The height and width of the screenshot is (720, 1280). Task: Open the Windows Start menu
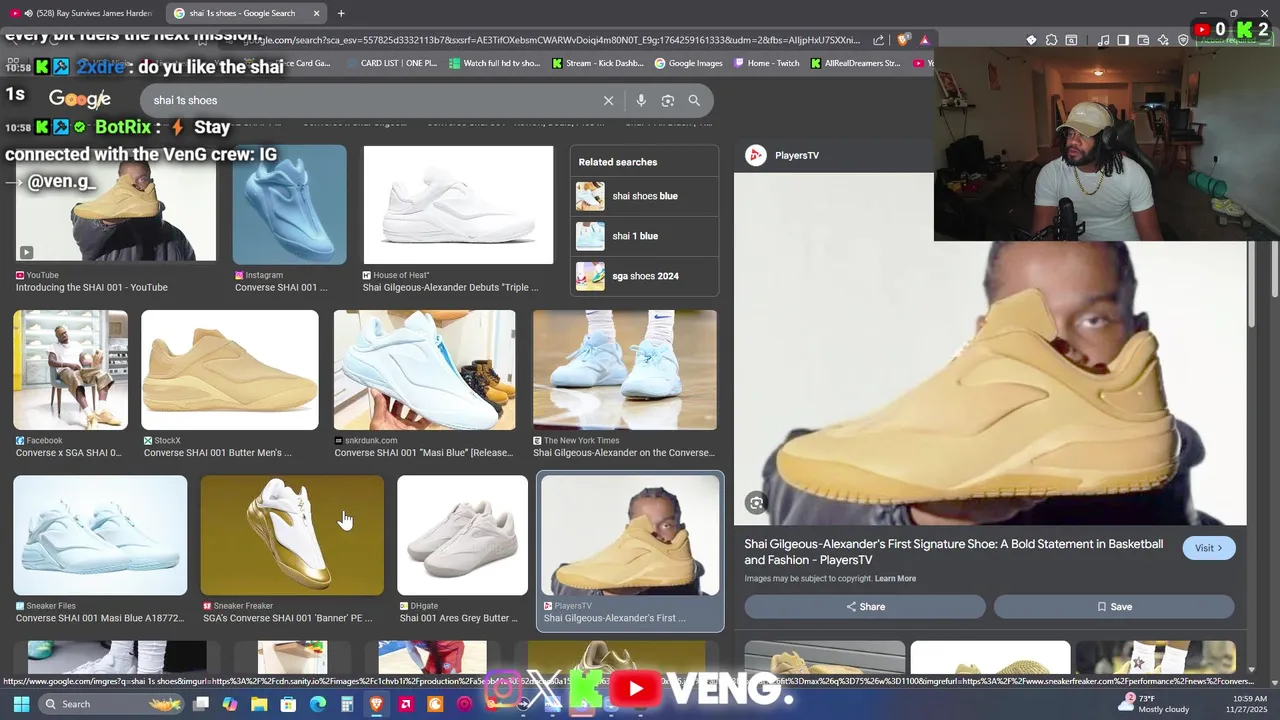point(21,704)
